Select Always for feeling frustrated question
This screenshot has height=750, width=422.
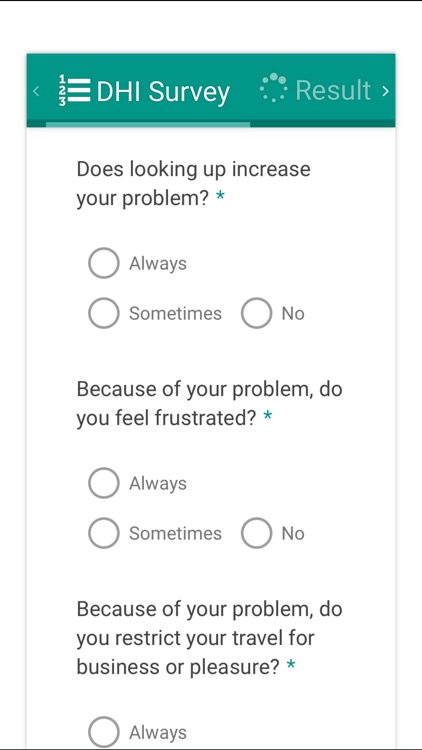tap(103, 483)
